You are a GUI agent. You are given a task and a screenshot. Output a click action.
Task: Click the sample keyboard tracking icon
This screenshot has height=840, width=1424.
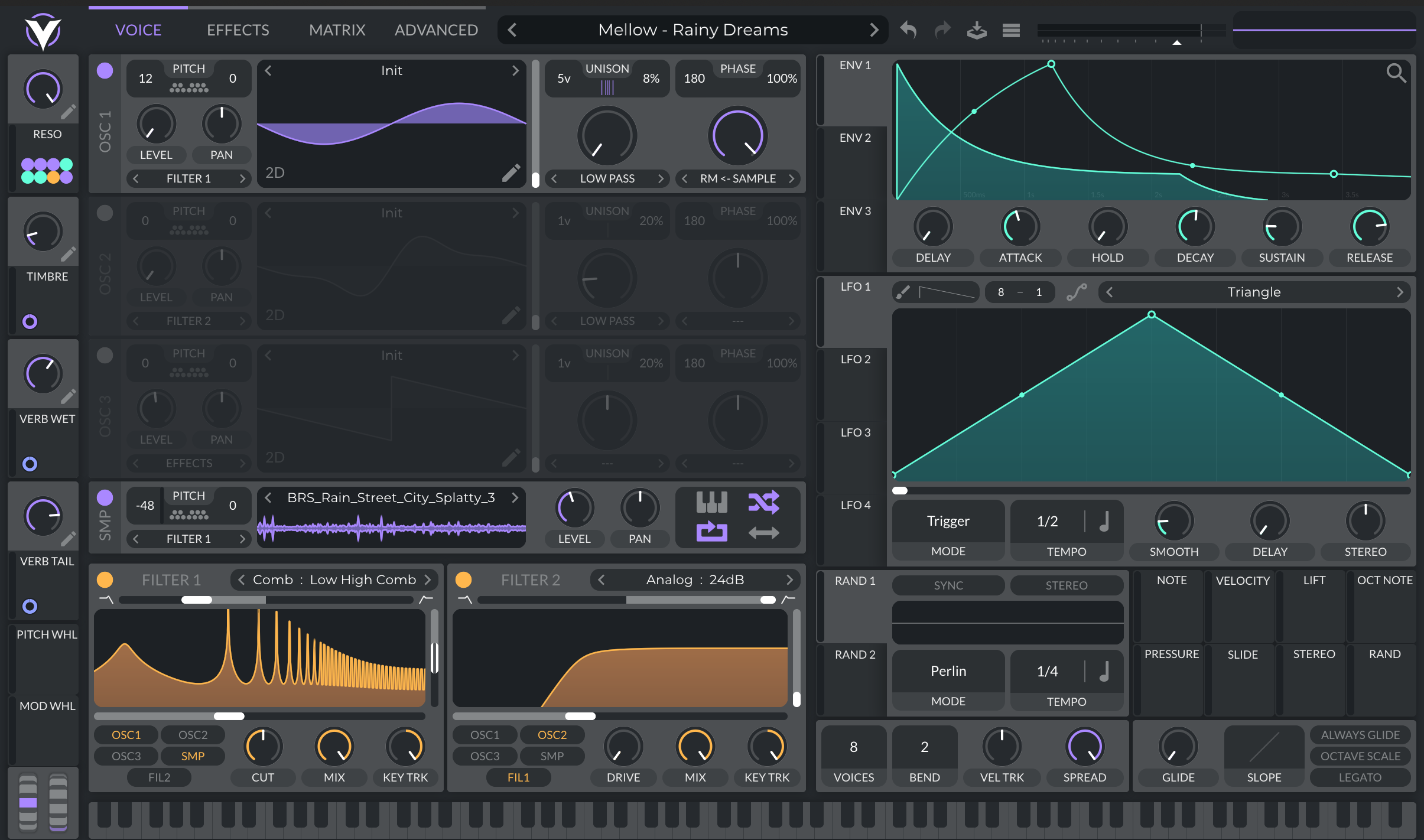[711, 502]
